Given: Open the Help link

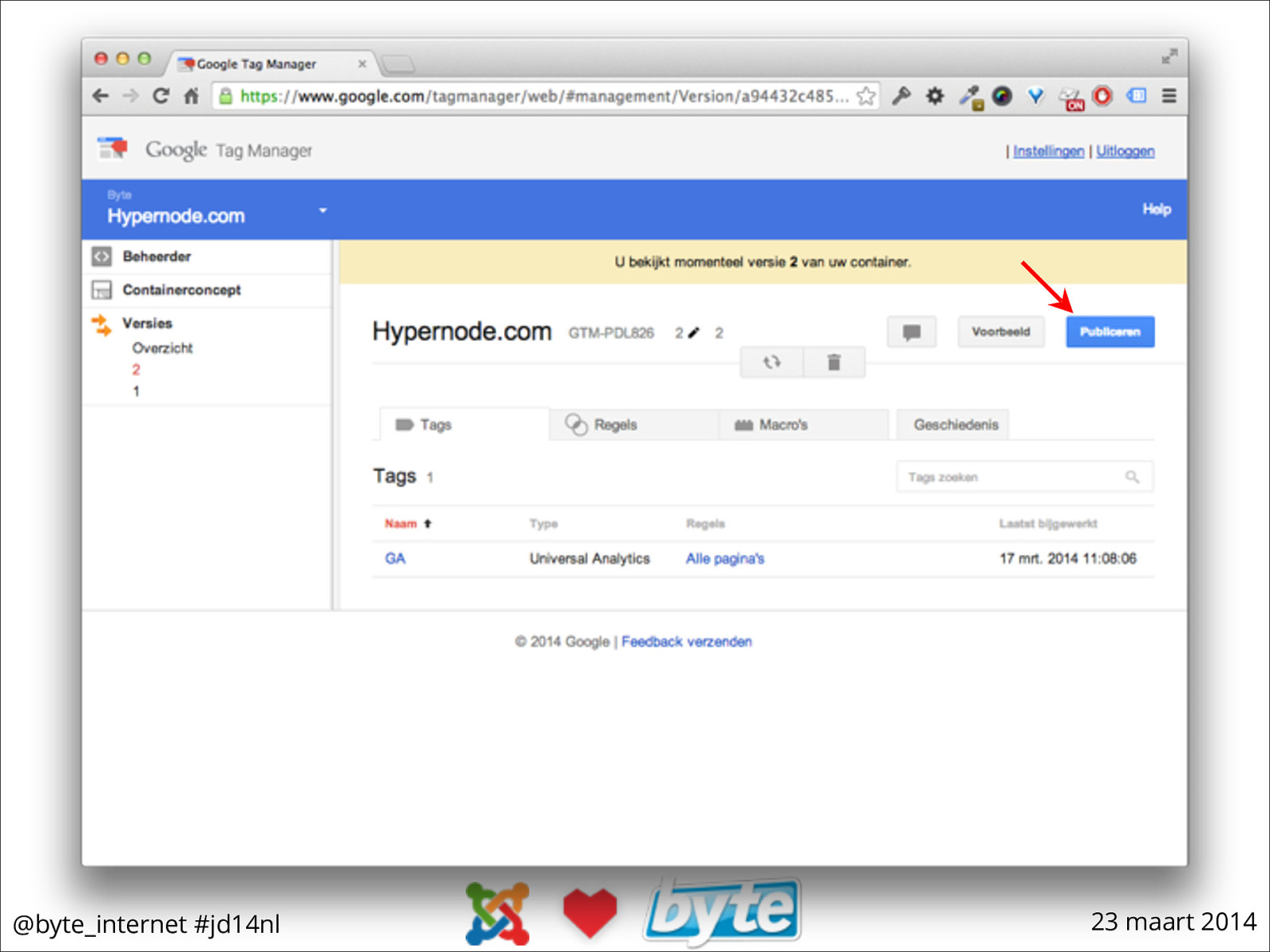Looking at the screenshot, I should click(1156, 209).
